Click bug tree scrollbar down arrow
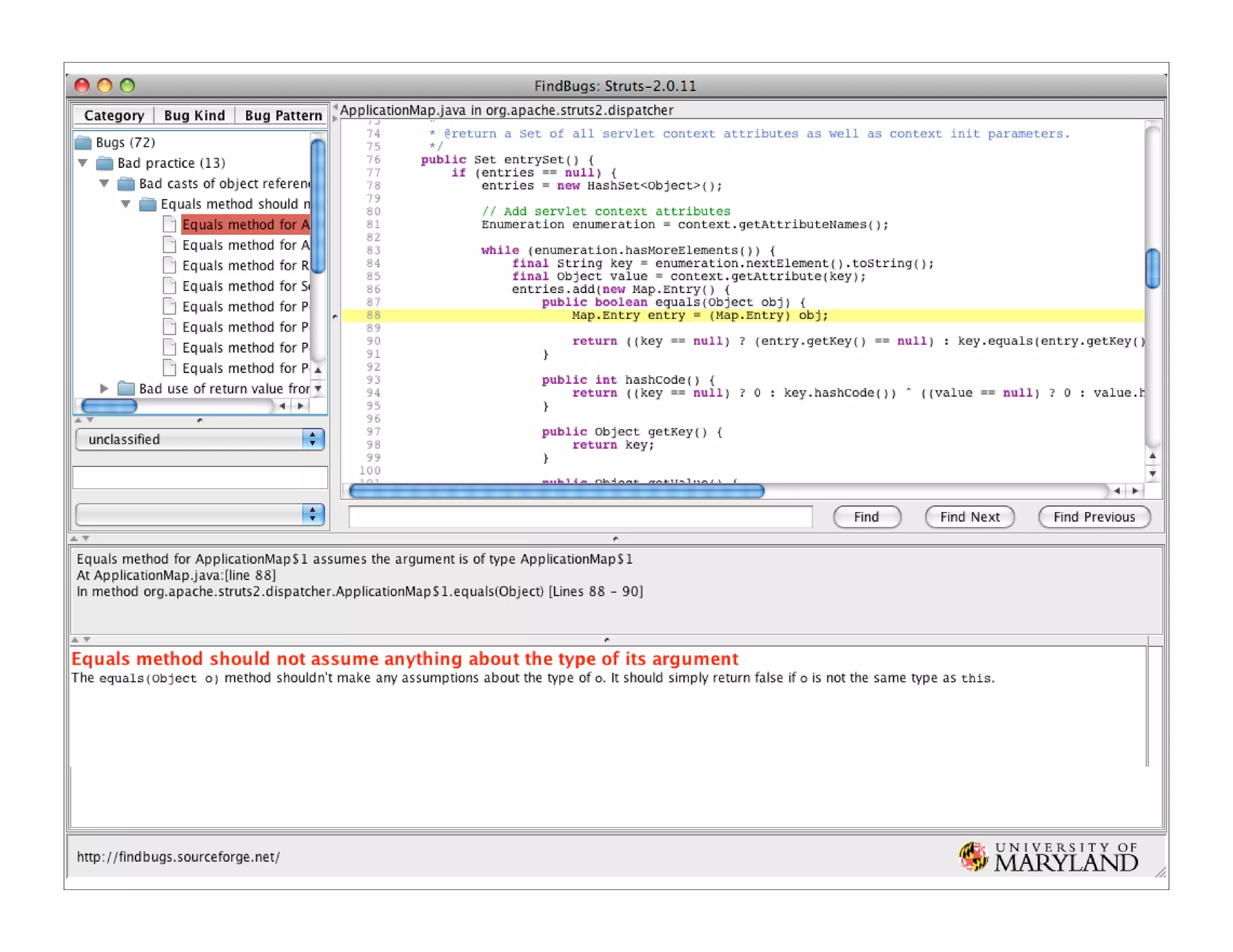The image size is (1233, 952). (318, 389)
